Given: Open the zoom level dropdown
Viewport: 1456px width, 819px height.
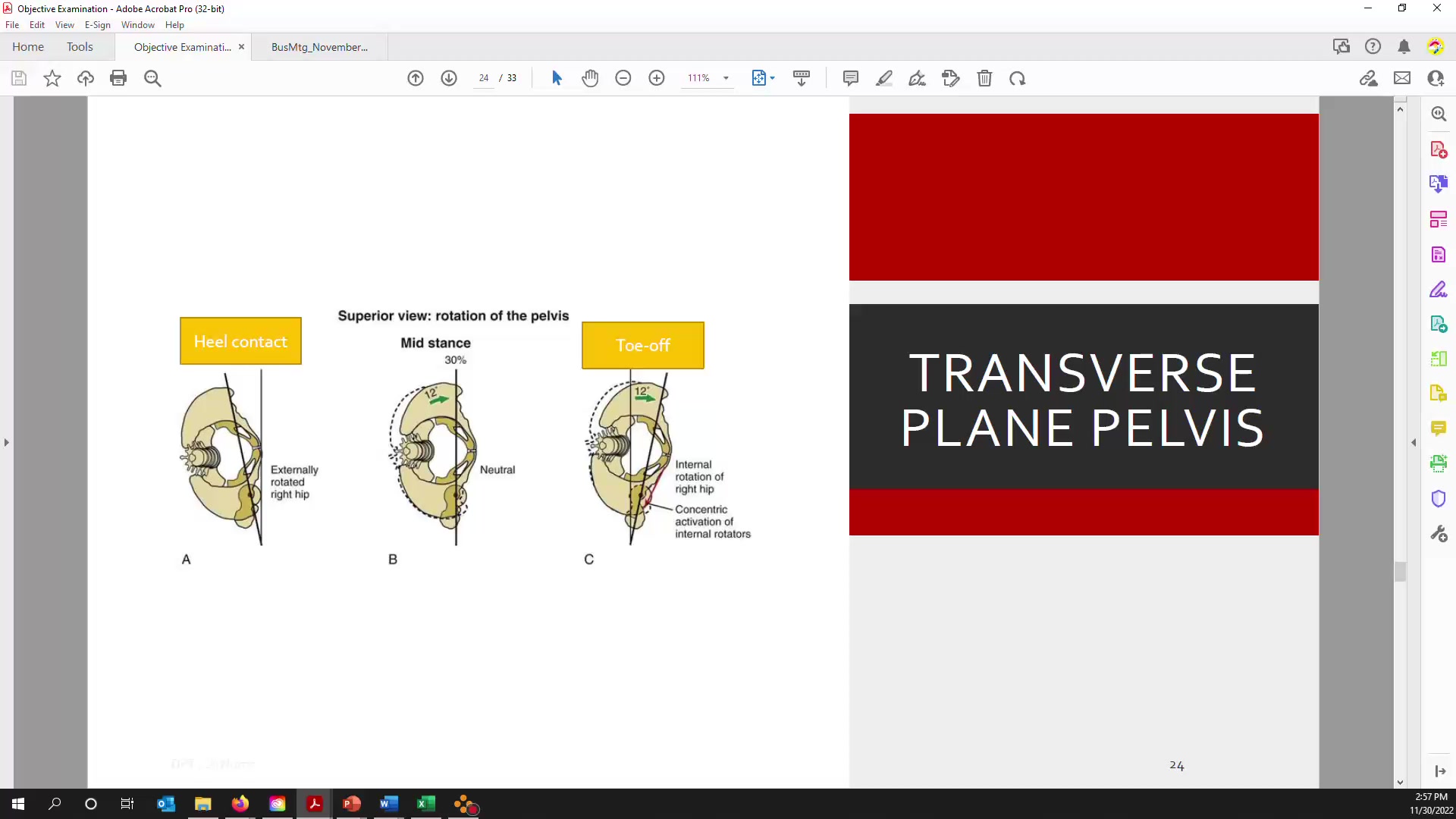Looking at the screenshot, I should (x=726, y=78).
